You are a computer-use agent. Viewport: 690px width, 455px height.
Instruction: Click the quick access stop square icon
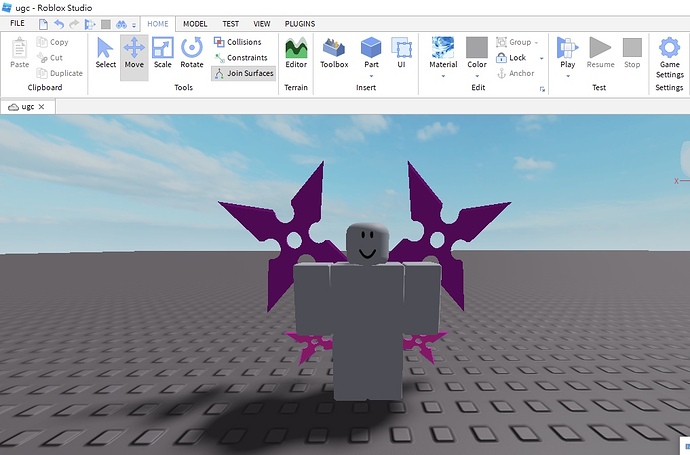click(x=106, y=24)
